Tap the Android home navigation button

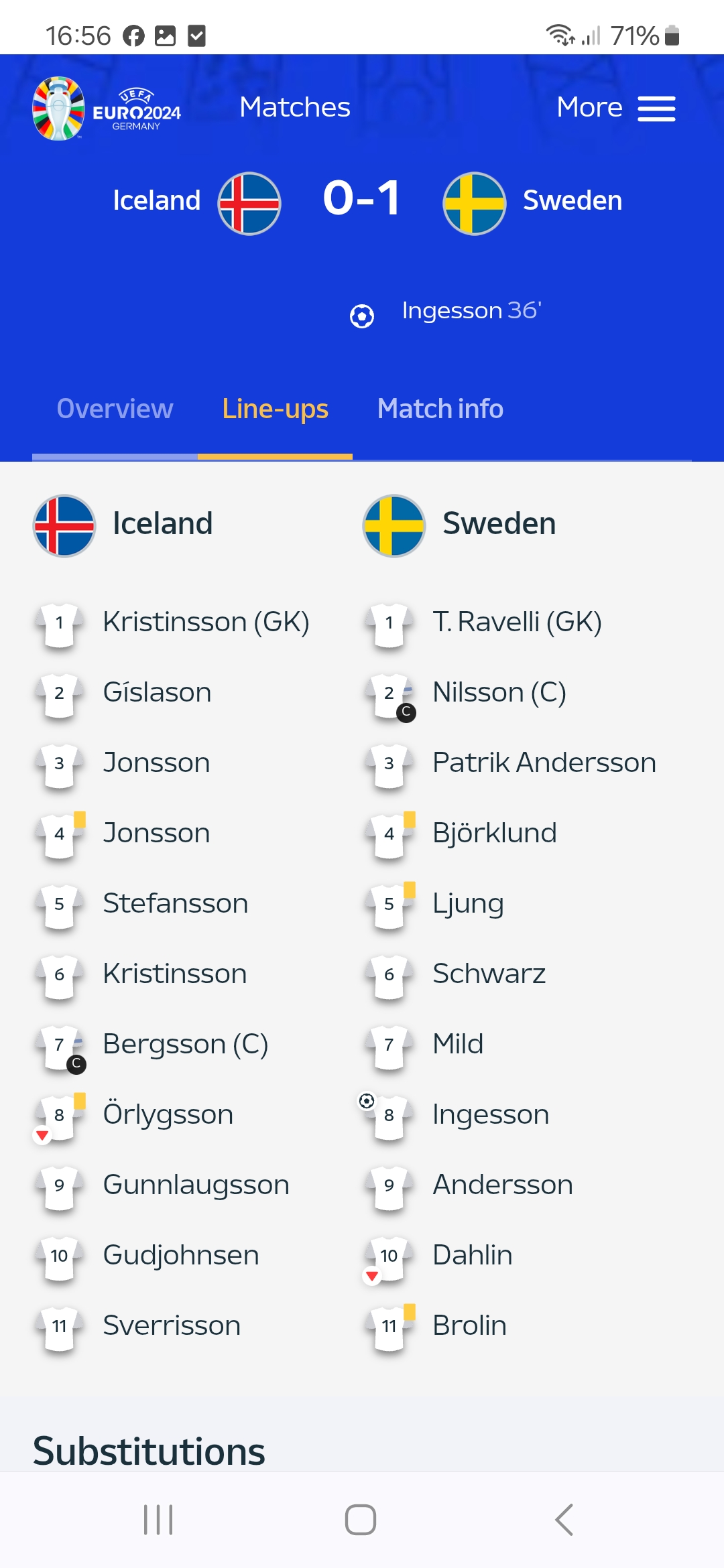pyautogui.click(x=361, y=1520)
